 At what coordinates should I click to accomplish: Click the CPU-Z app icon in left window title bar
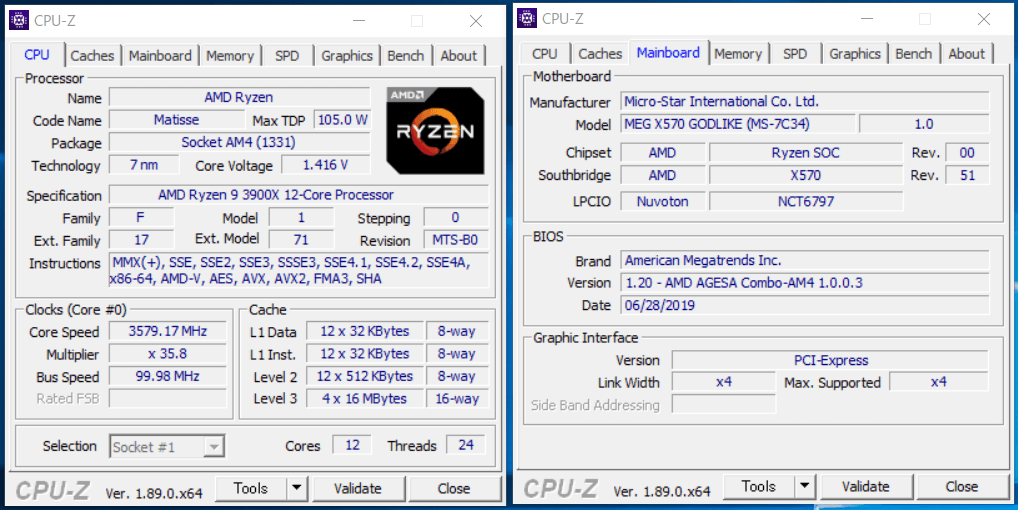pyautogui.click(x=19, y=21)
